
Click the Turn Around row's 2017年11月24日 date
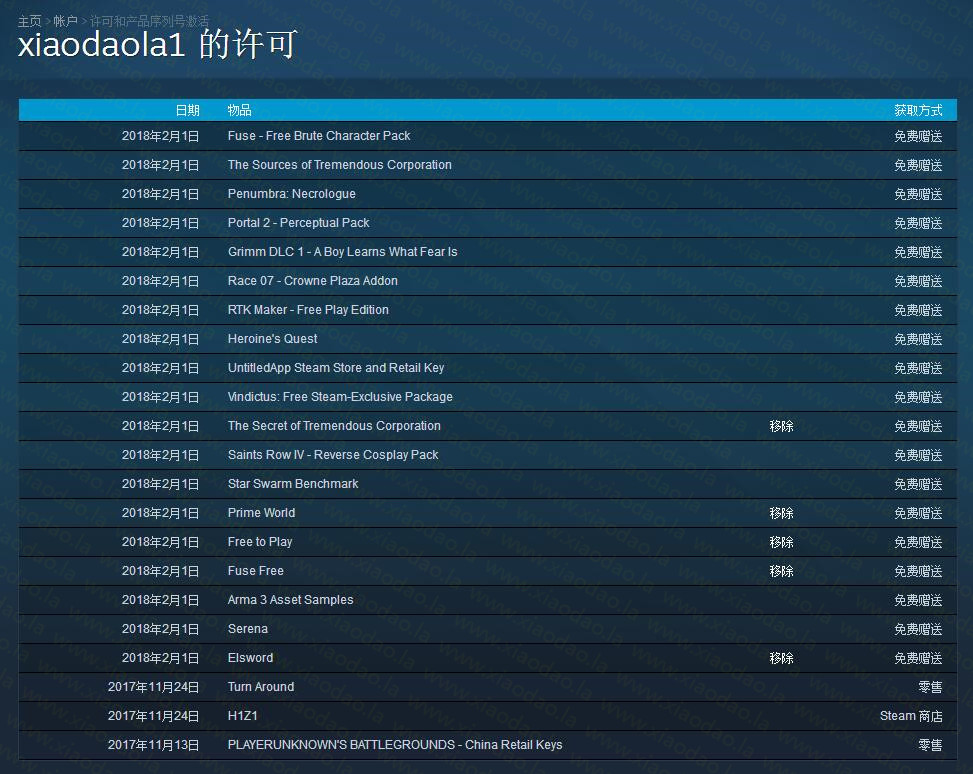coord(154,687)
